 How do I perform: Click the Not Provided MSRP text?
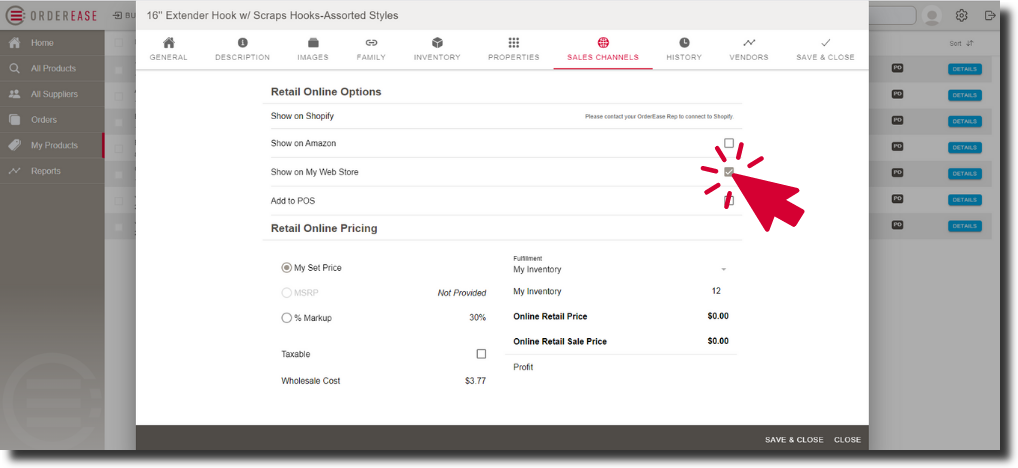pyautogui.click(x=462, y=293)
